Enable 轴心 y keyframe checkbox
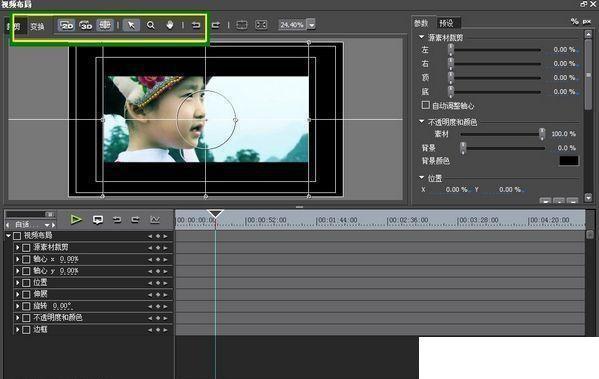 click(x=26, y=271)
